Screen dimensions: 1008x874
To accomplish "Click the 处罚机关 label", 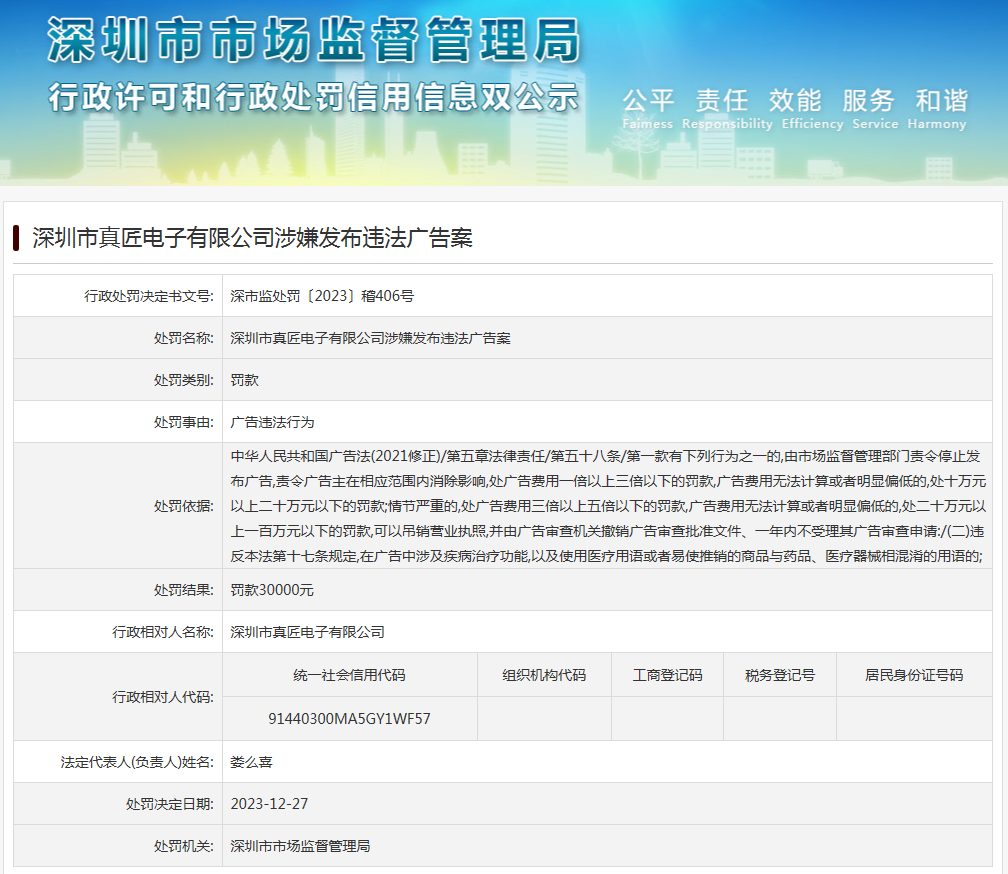I will (x=184, y=846).
